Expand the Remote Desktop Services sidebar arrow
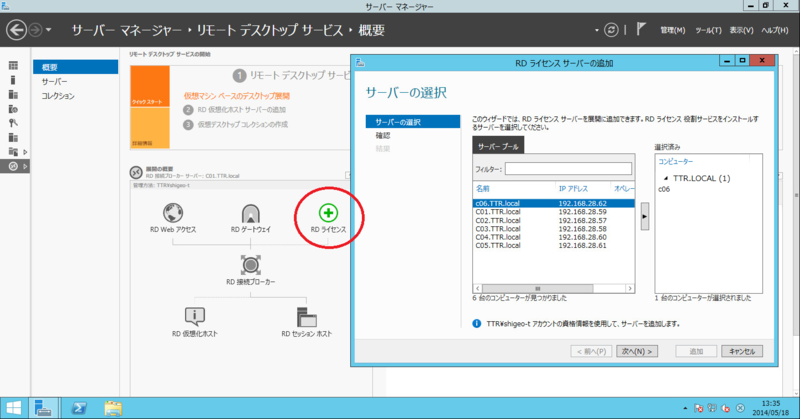The width and height of the screenshot is (800, 419). [x=25, y=166]
